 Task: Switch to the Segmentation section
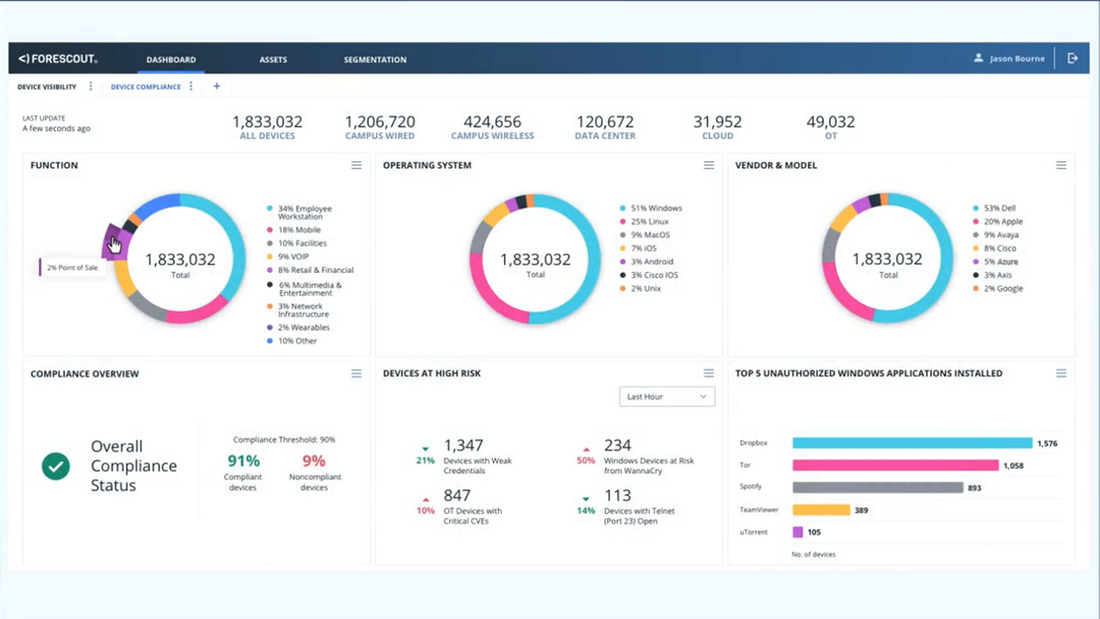click(x=374, y=59)
